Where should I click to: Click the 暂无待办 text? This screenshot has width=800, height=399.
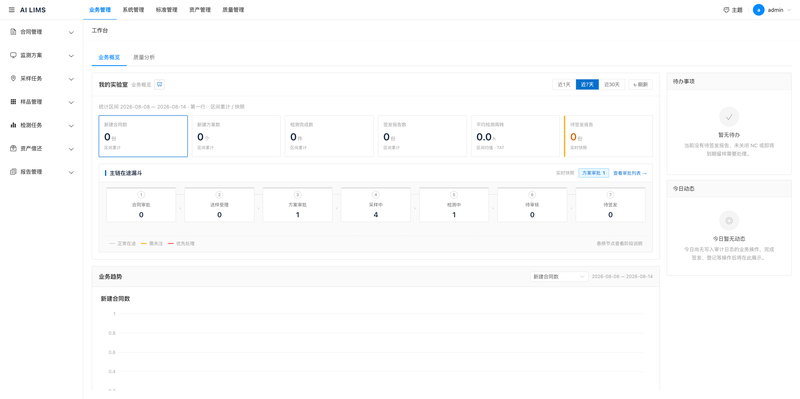[x=729, y=136]
